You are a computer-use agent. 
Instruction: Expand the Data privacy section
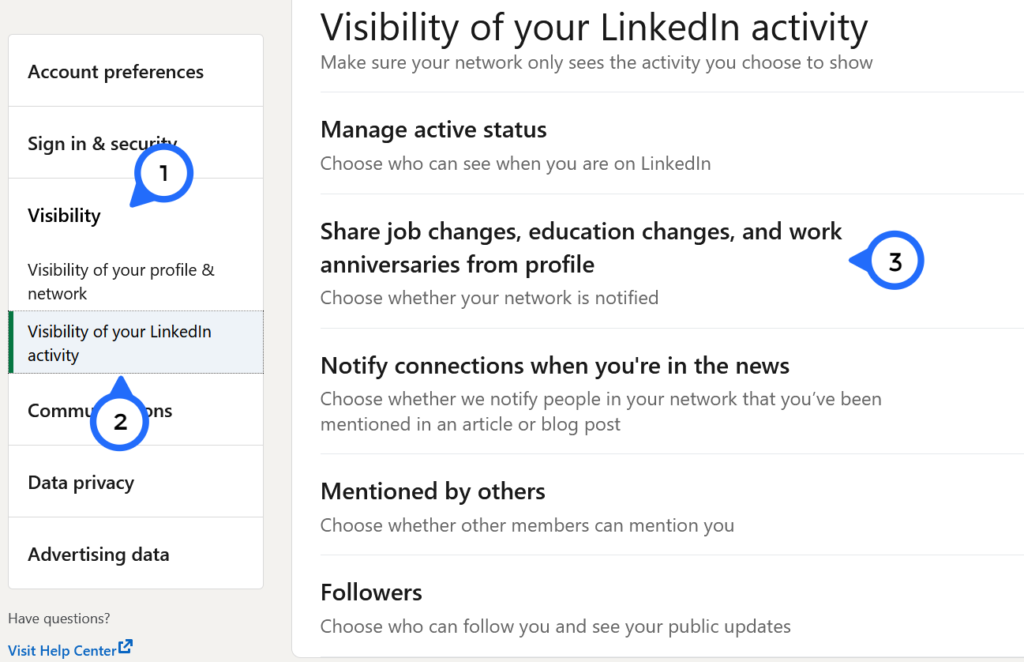tap(136, 482)
